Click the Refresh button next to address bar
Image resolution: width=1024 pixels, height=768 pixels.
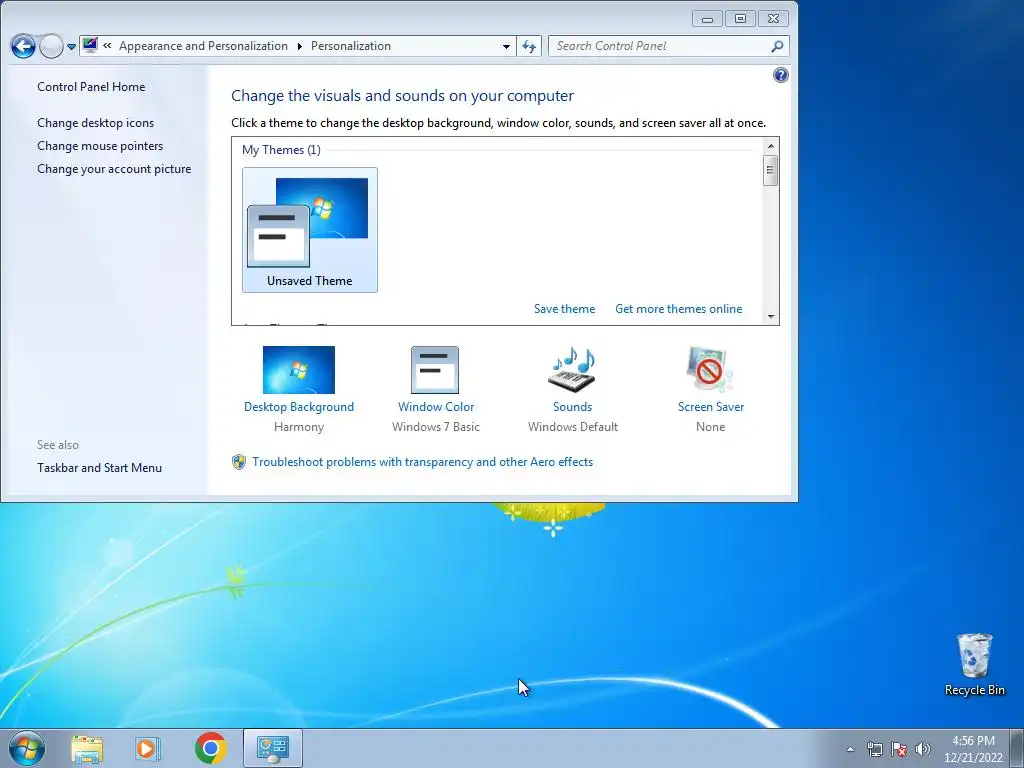(528, 46)
